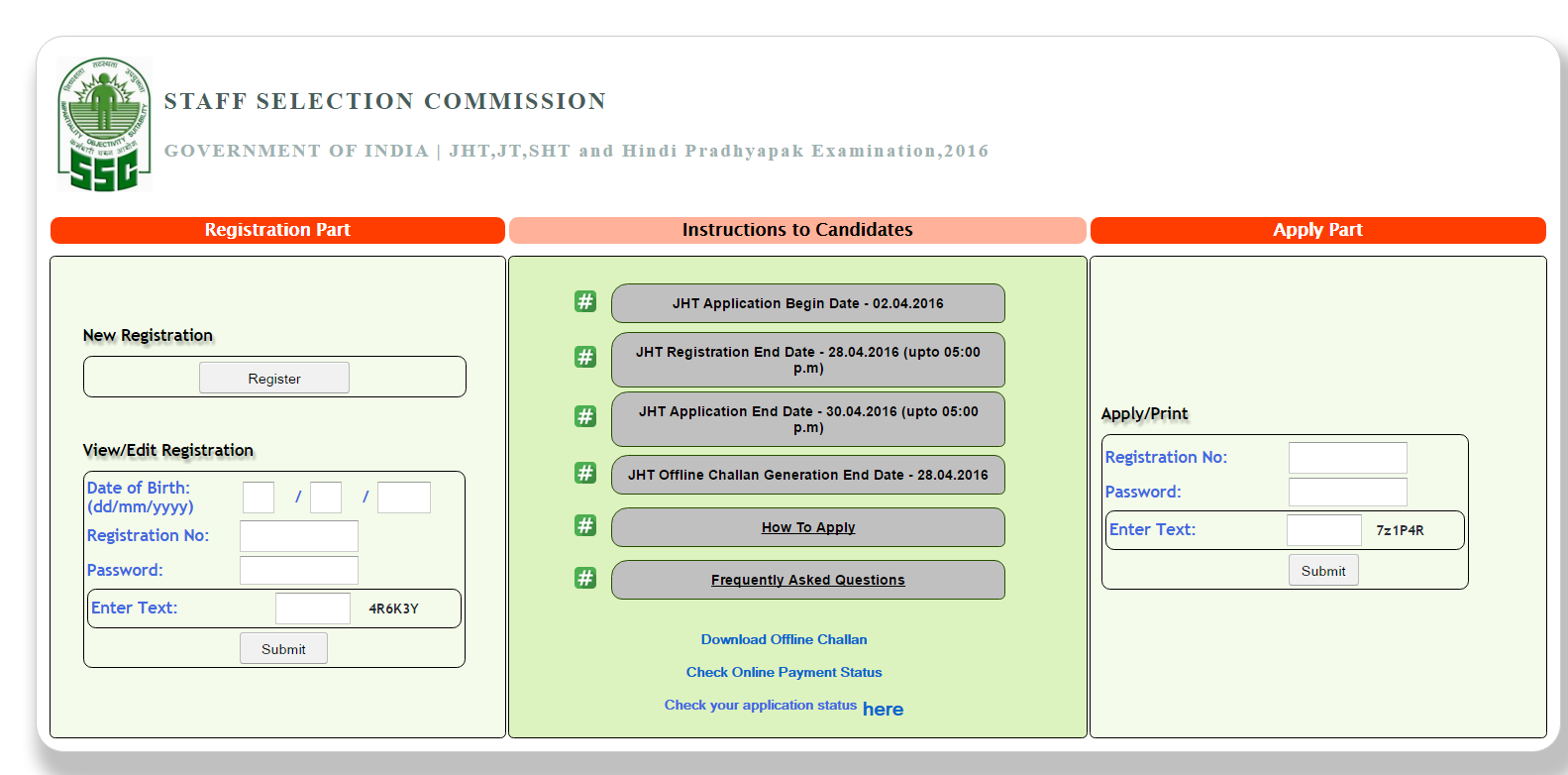Focus Registration No field in Apply/Print
The width and height of the screenshot is (1568, 775).
point(1348,458)
